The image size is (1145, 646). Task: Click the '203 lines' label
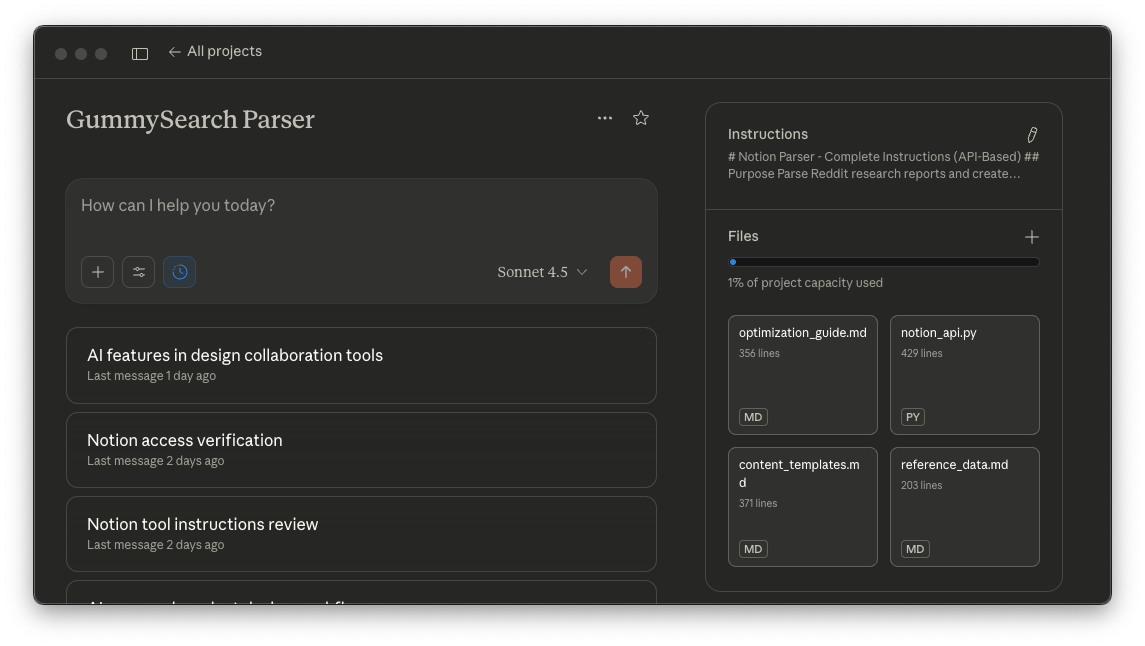[x=922, y=485]
